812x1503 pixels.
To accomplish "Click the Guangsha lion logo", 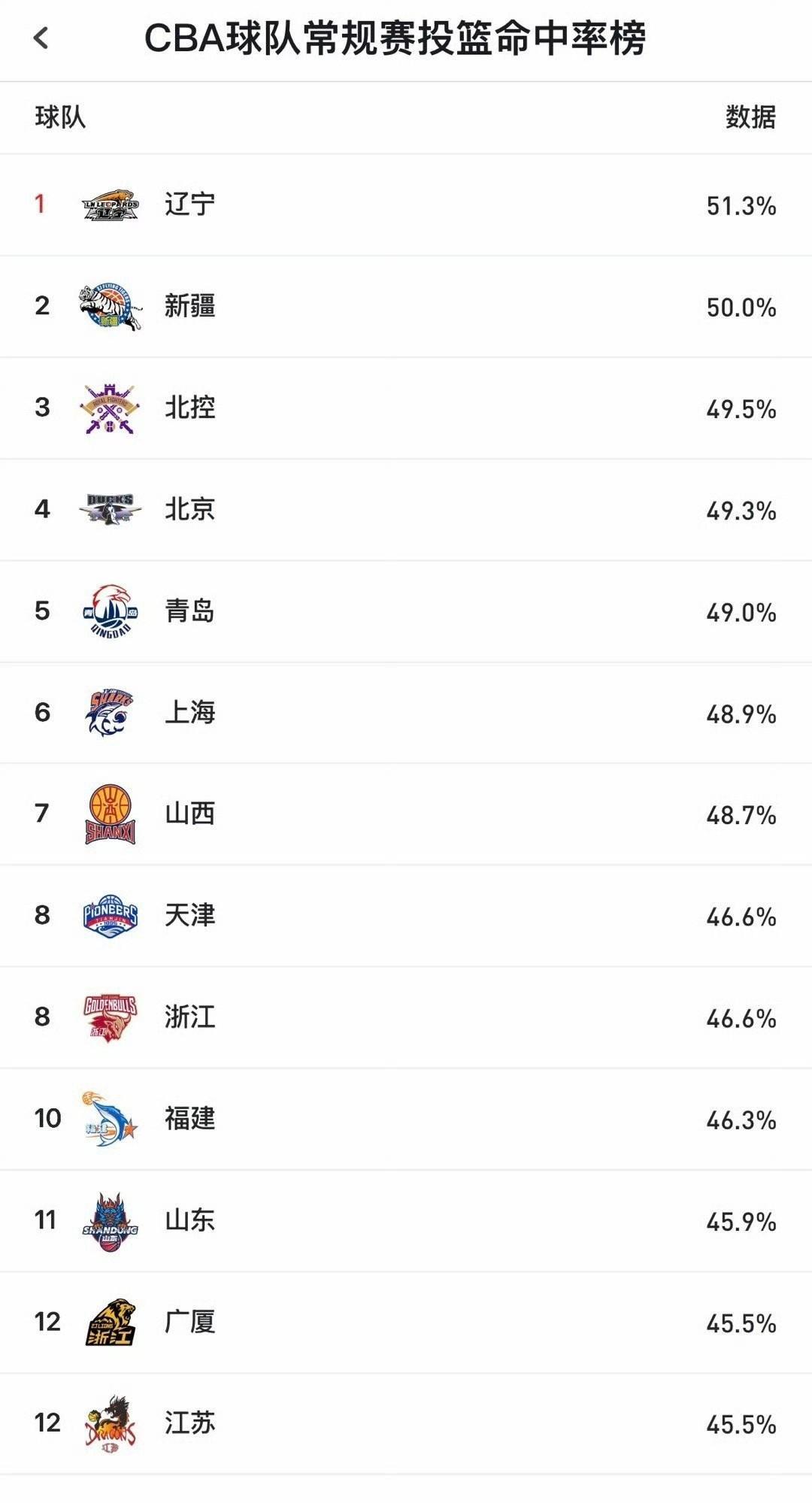I will point(111,1322).
